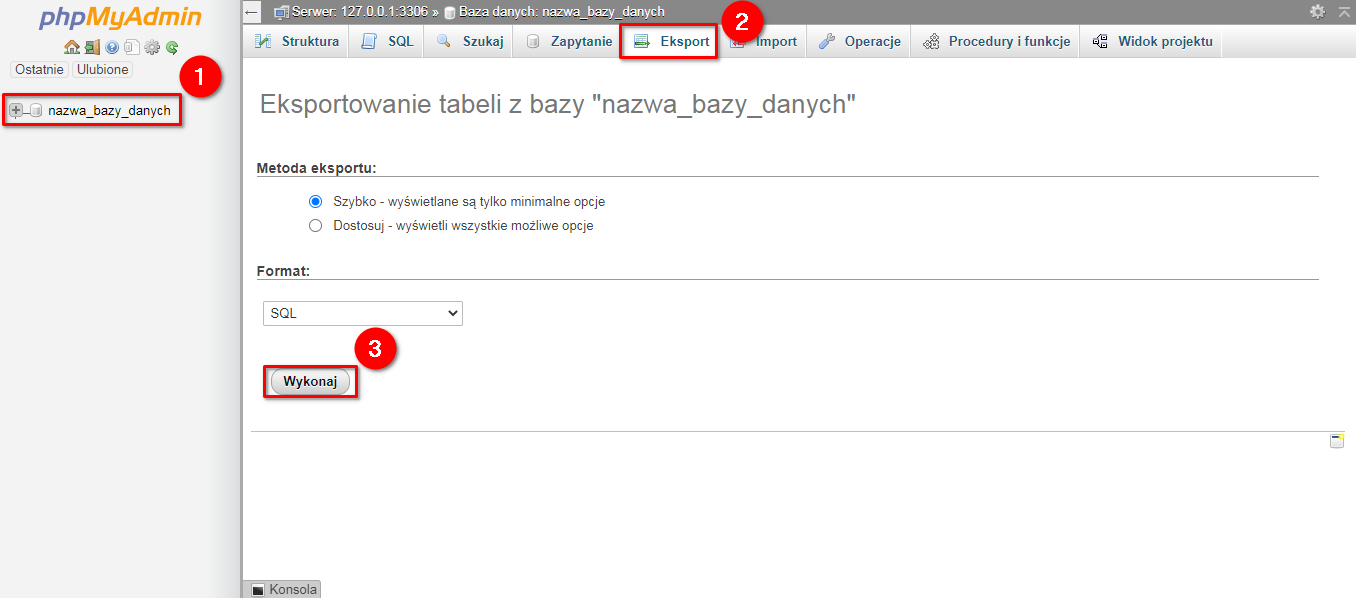This screenshot has width=1356, height=598.
Task: Select the Dostosuj custom export method
Action: point(316,226)
